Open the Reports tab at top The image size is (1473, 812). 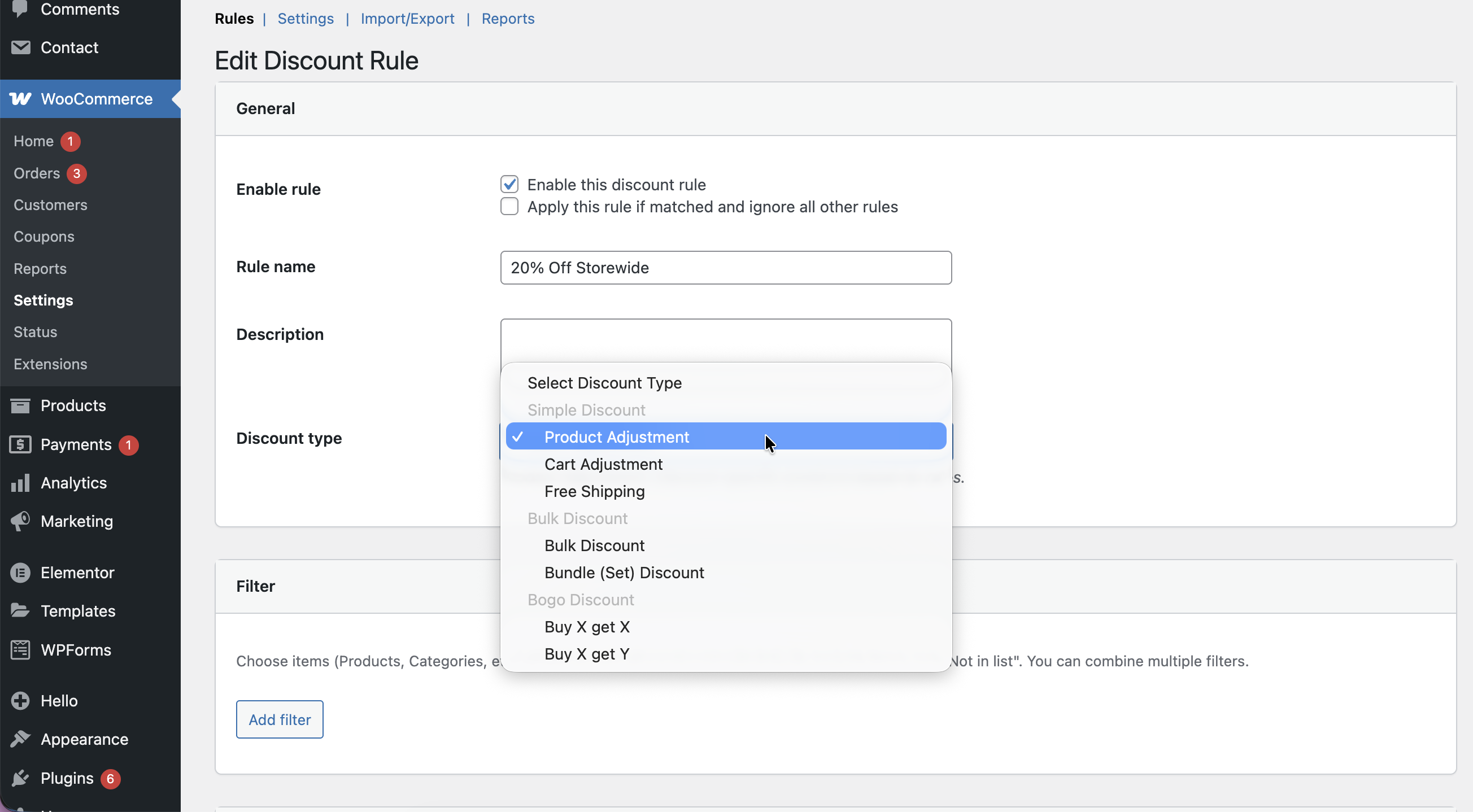click(507, 18)
